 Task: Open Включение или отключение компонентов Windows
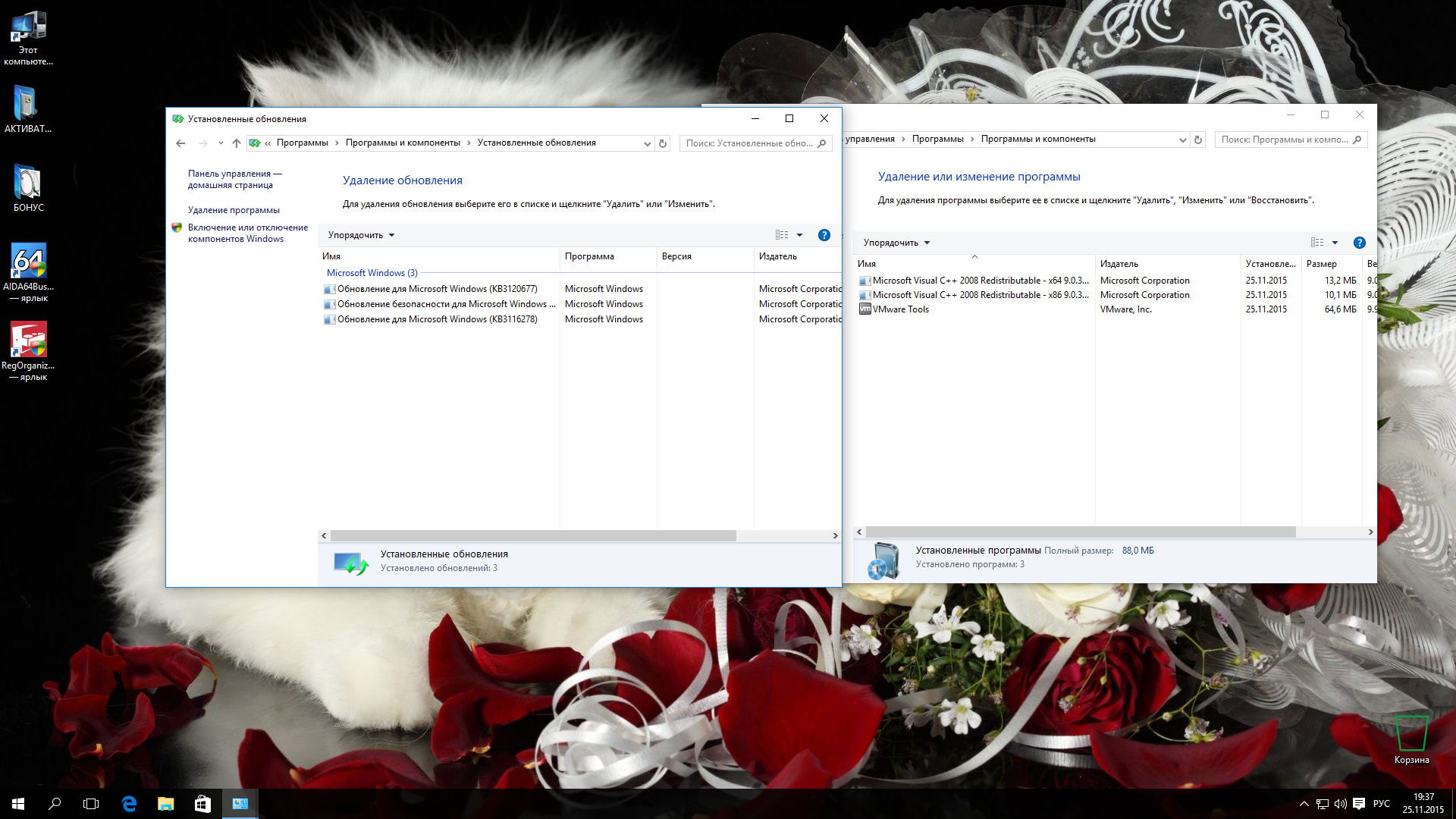pos(247,233)
